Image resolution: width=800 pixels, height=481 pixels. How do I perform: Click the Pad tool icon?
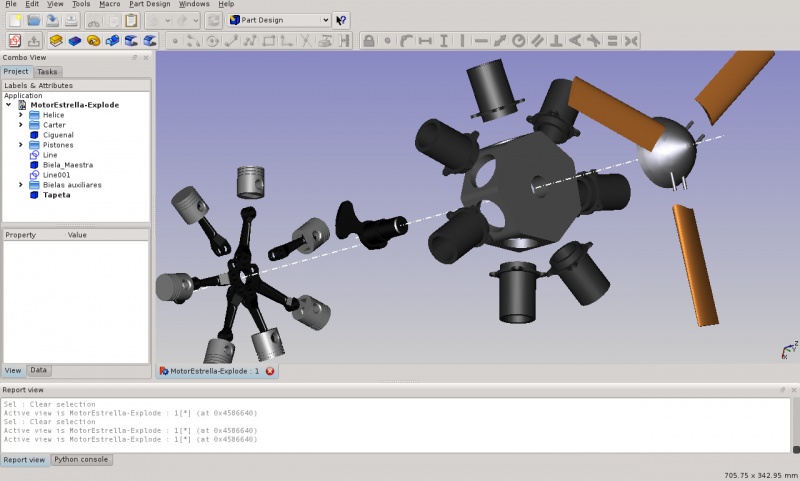coord(56,41)
